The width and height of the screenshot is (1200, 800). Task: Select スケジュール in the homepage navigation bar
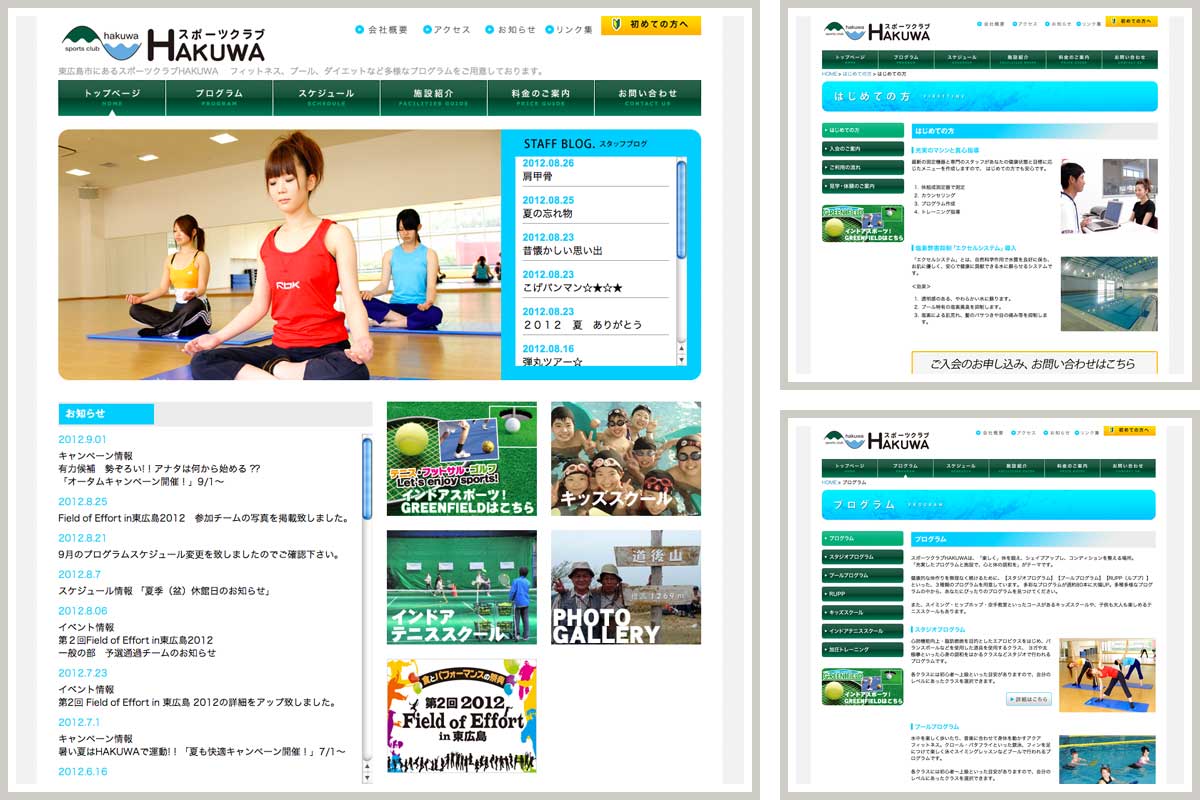coord(326,97)
